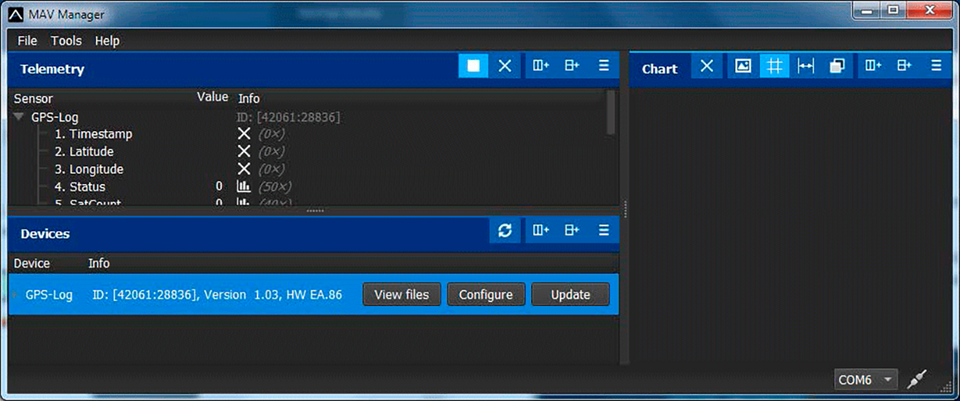
Task: Toggle the Chart grid display
Action: (x=773, y=66)
